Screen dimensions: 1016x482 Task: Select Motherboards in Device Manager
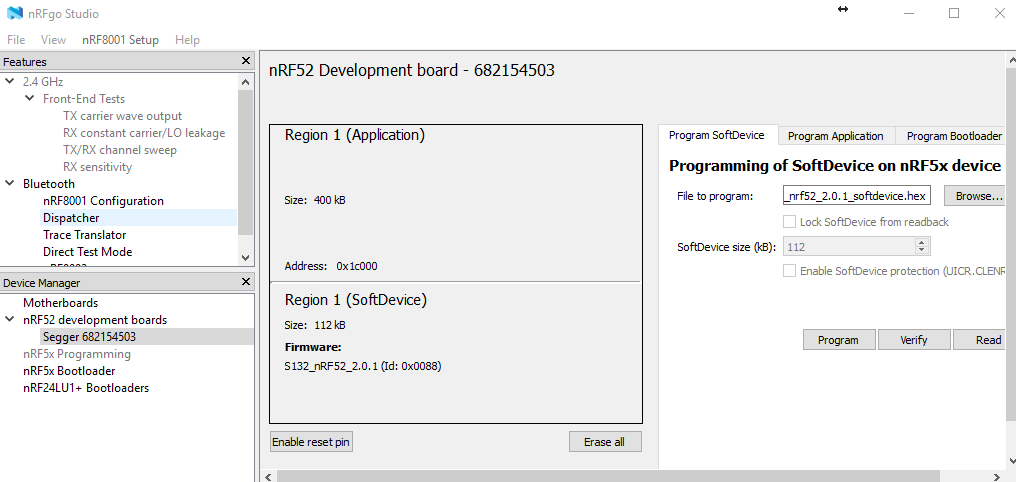[60, 303]
